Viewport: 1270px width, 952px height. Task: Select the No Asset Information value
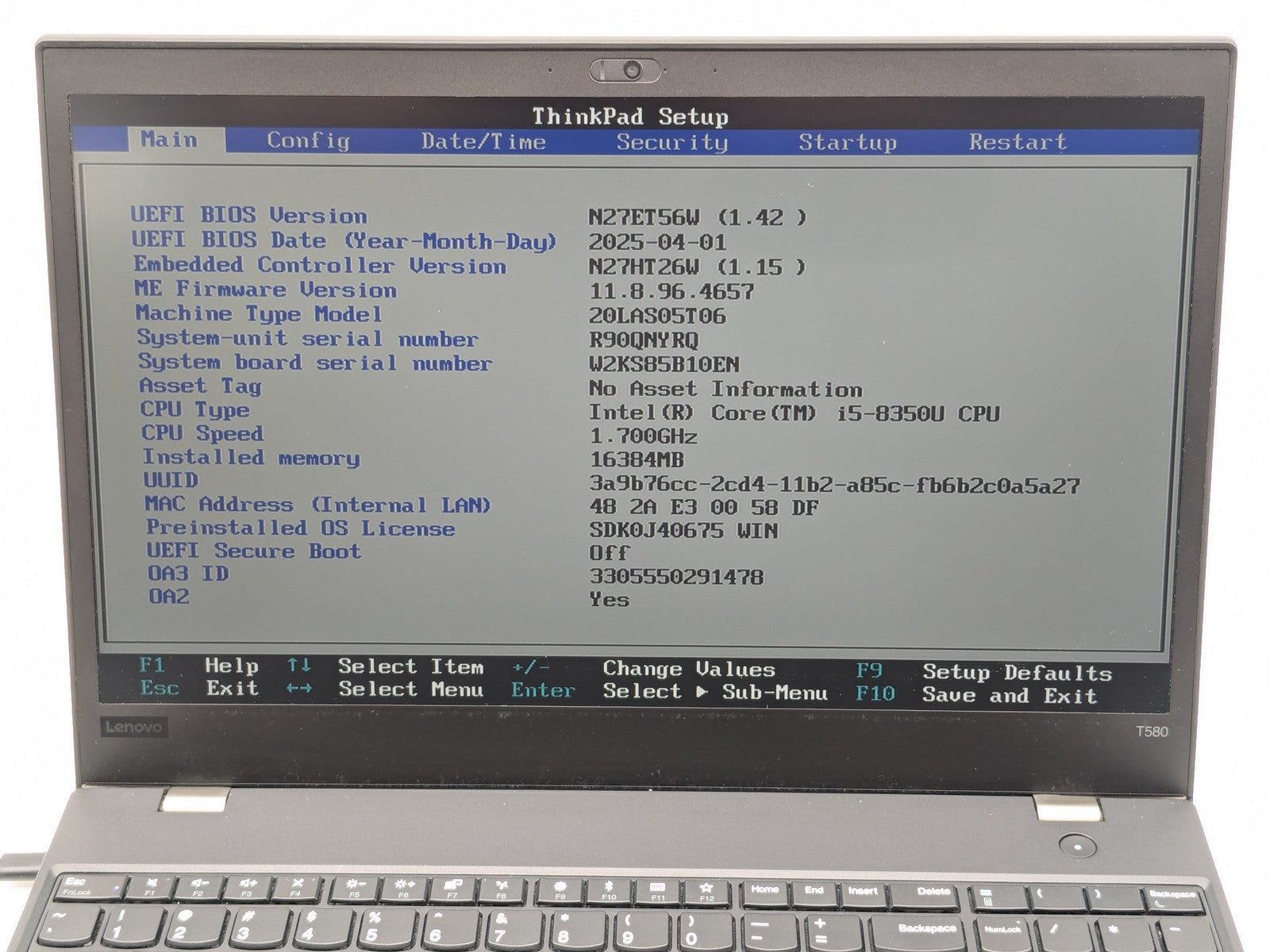click(x=725, y=389)
